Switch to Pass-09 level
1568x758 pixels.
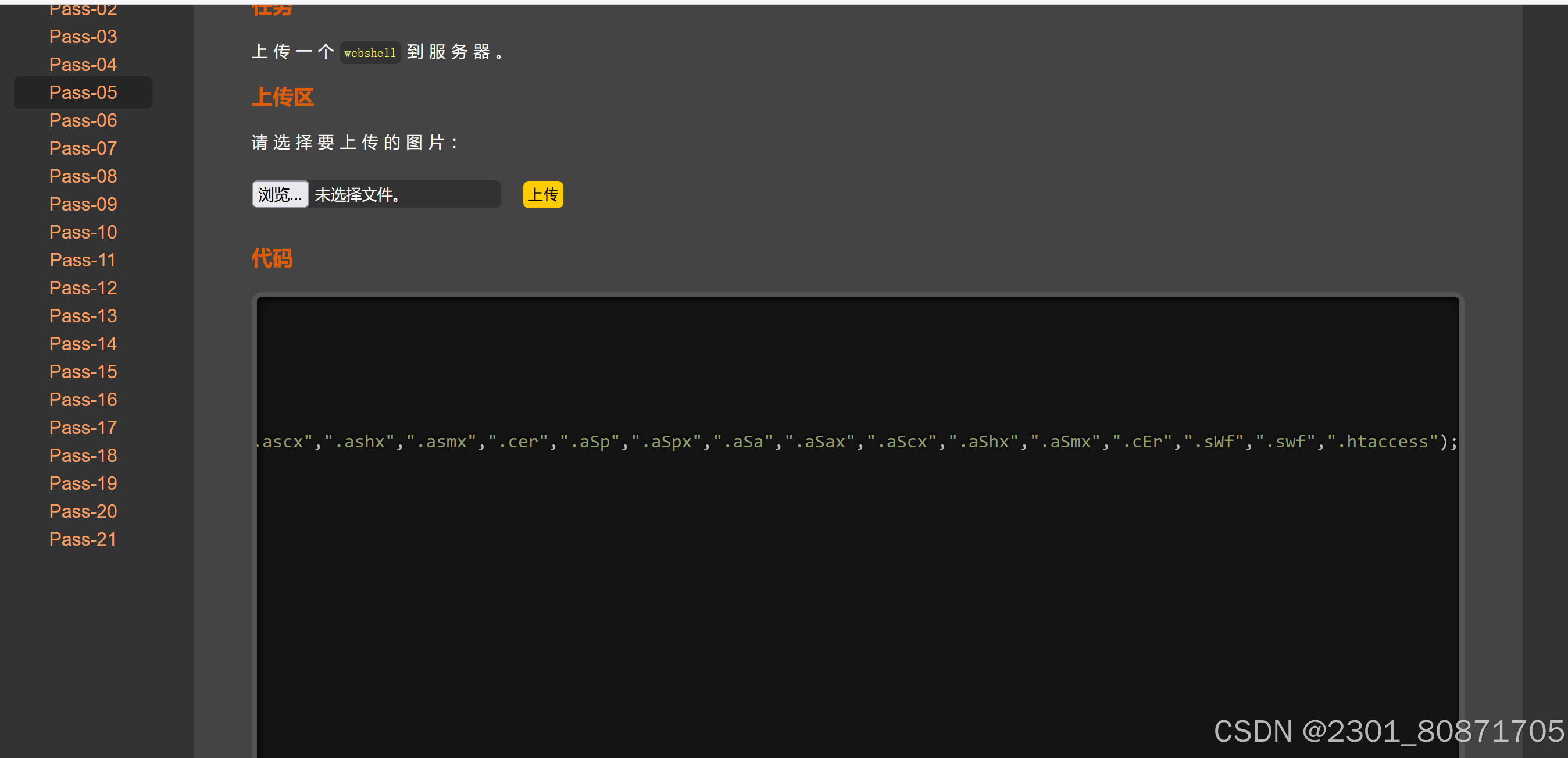(x=83, y=204)
